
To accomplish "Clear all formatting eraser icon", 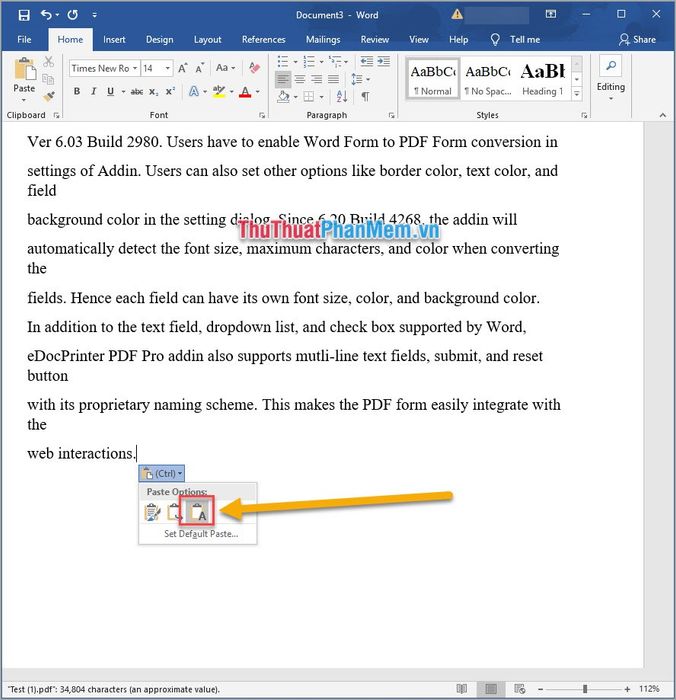I will [255, 68].
